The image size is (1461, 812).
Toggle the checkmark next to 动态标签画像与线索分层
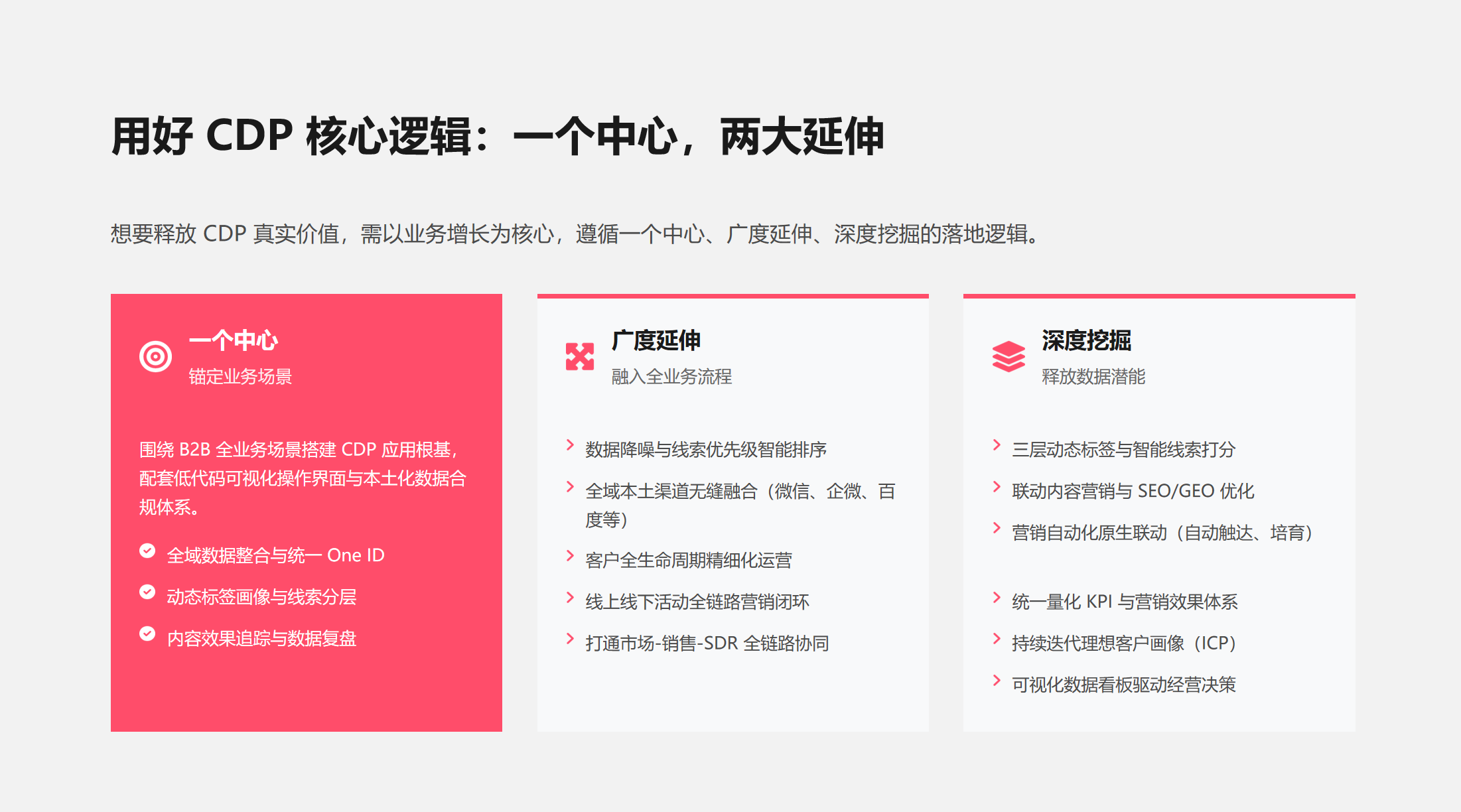(x=147, y=593)
